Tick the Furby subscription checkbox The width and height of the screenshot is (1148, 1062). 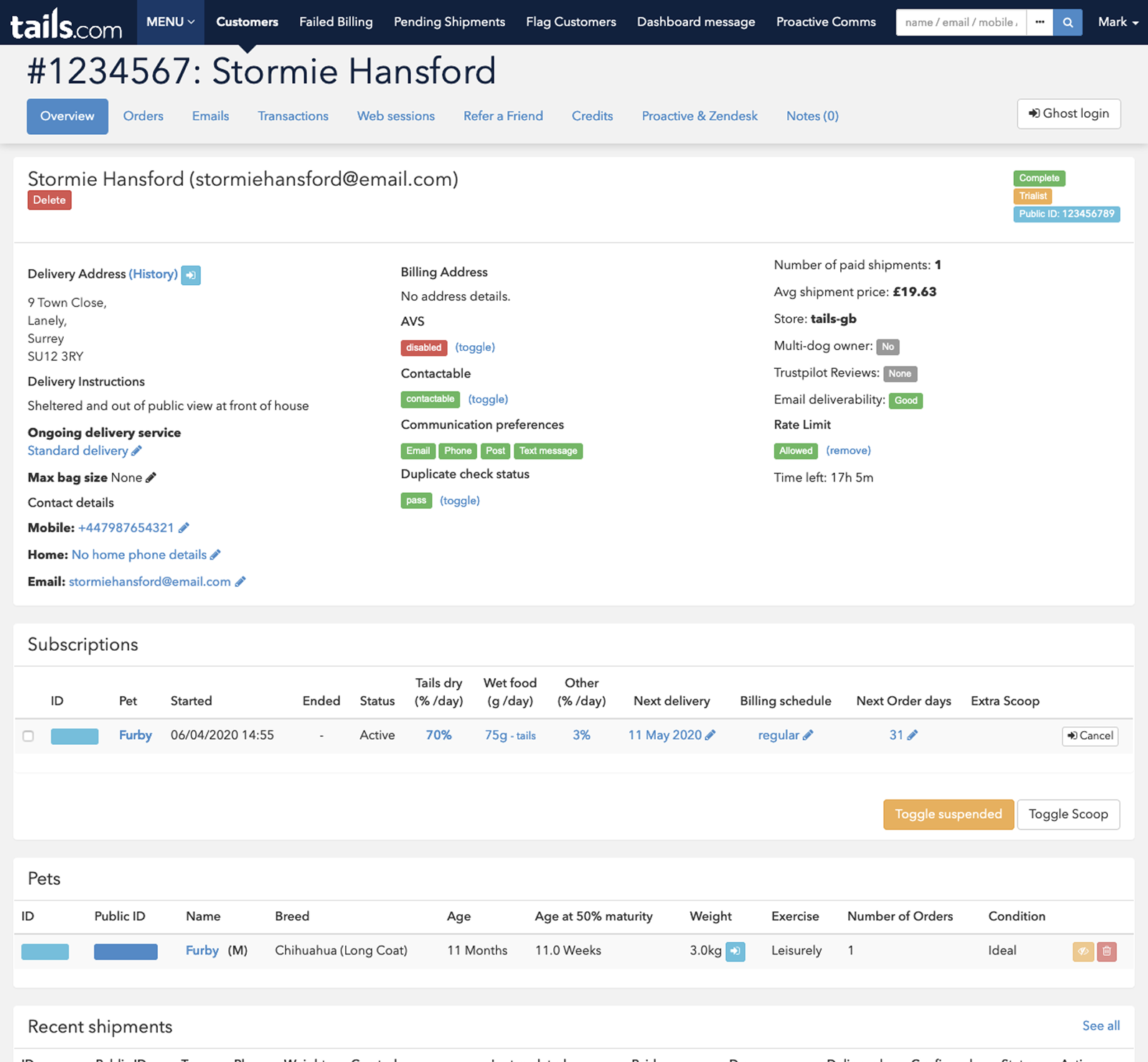pos(28,736)
